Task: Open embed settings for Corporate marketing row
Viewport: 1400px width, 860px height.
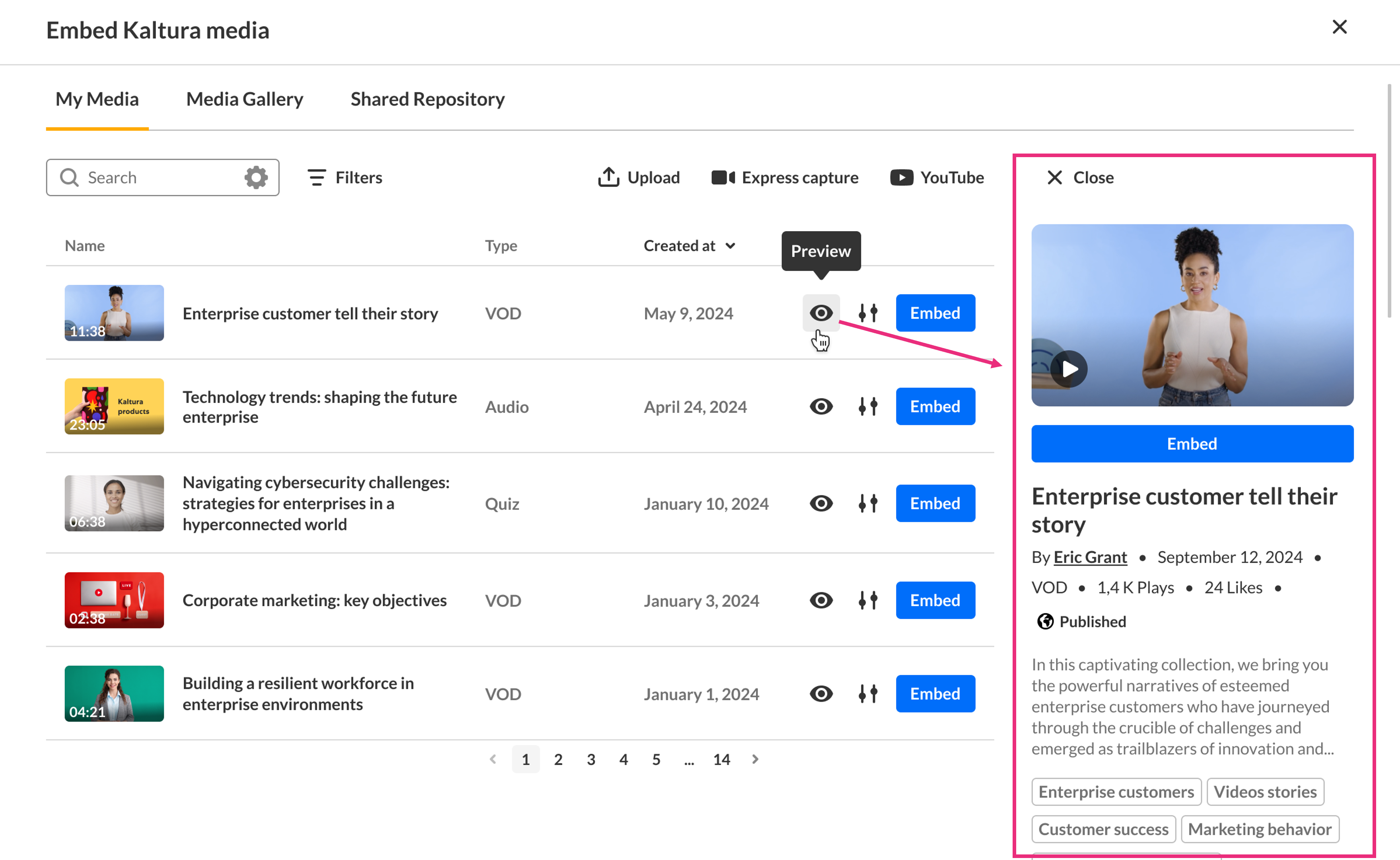Action: (868, 601)
